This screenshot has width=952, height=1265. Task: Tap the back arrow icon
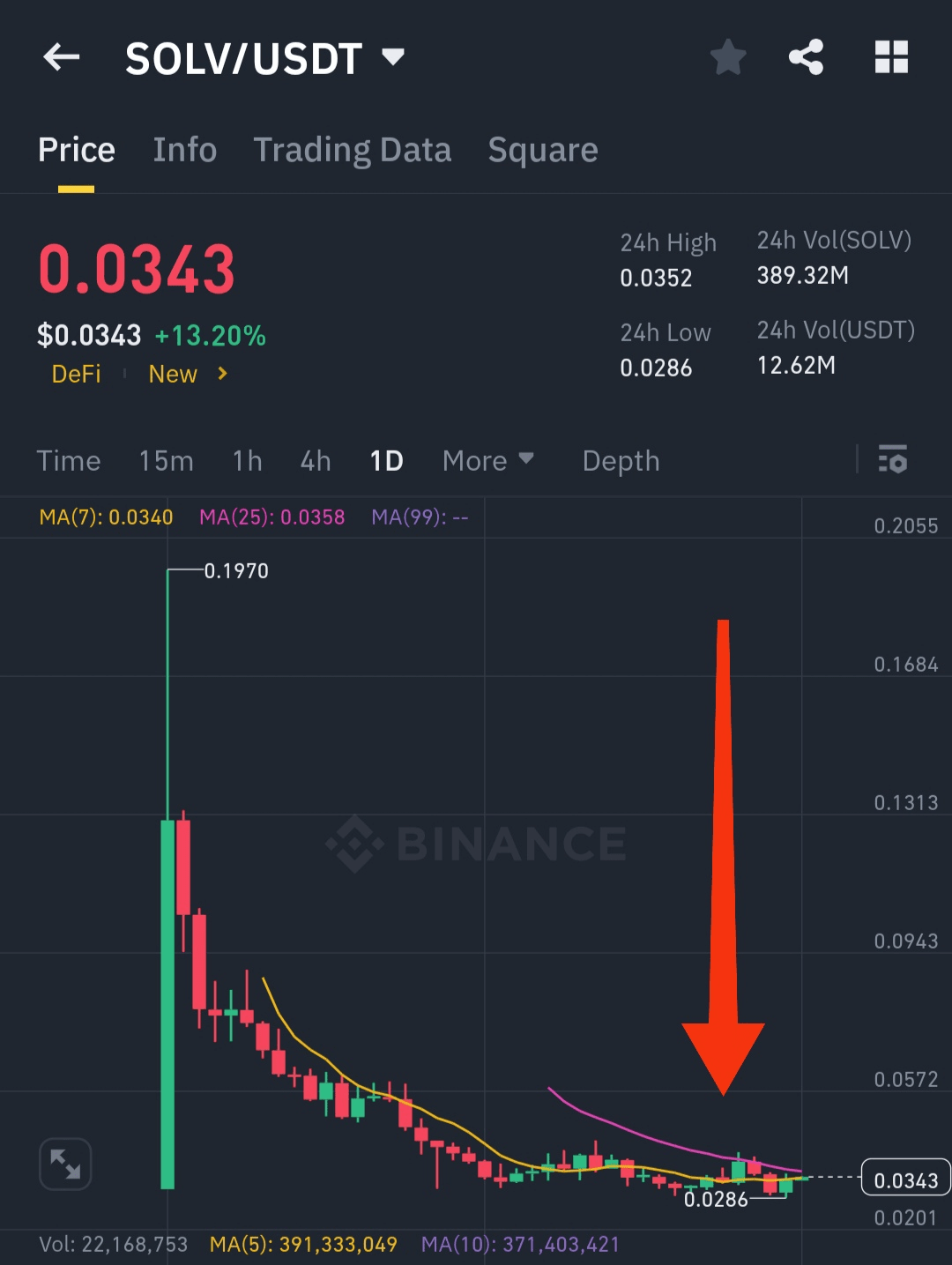62,58
